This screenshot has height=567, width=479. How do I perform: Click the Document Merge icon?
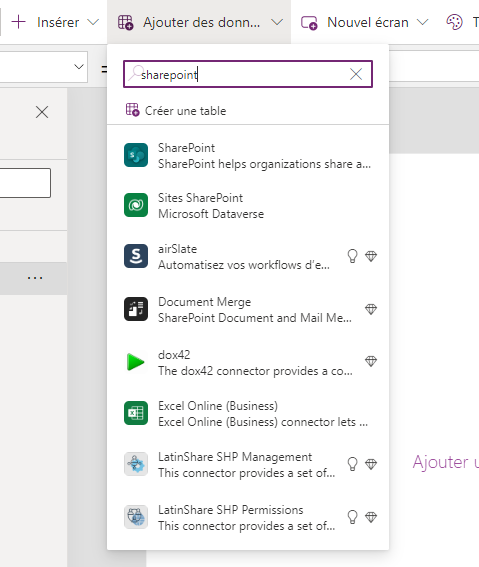point(136,309)
